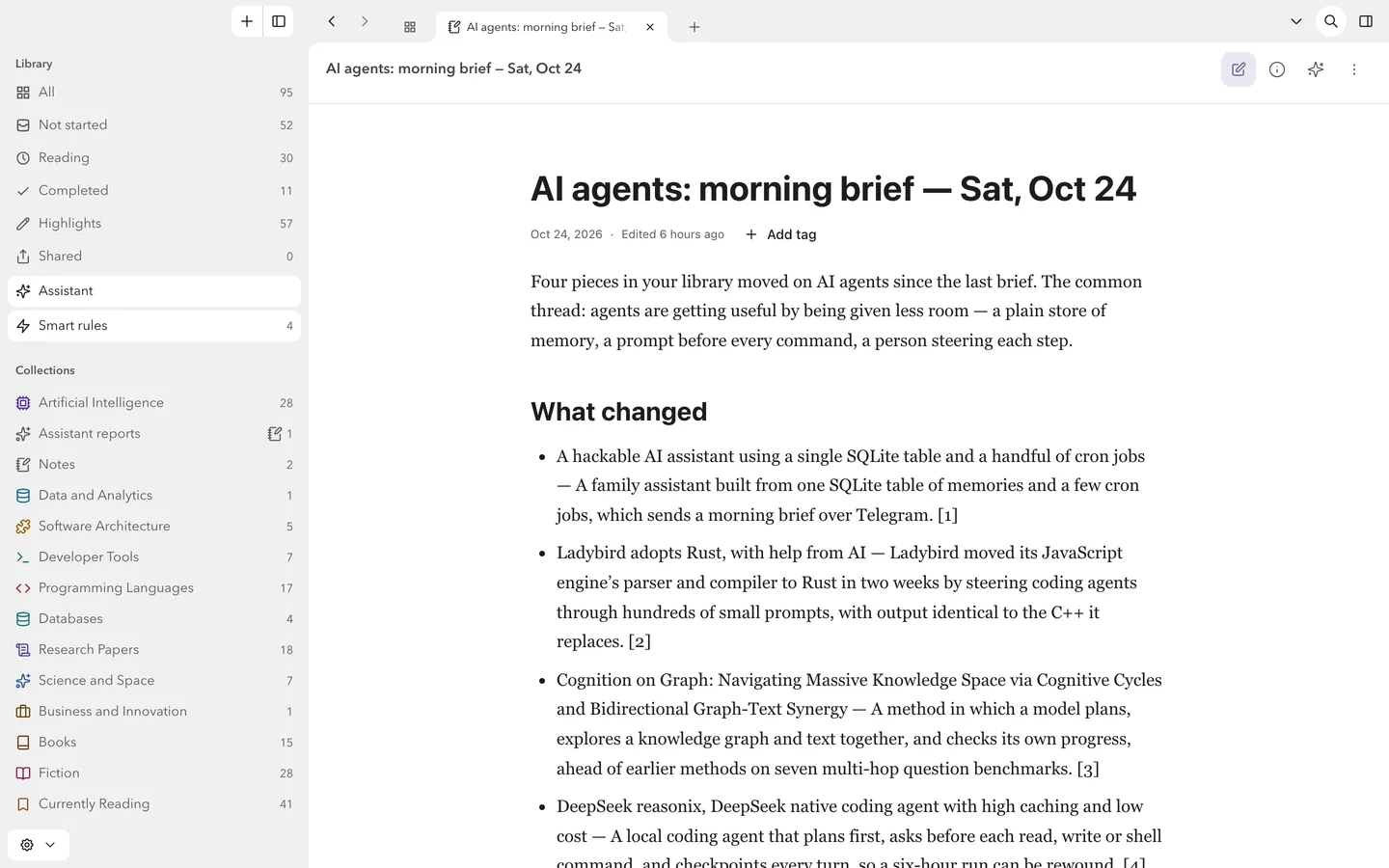Open the AI sparkle assistant icon in header
This screenshot has width=1389, height=868.
pos(1316,69)
